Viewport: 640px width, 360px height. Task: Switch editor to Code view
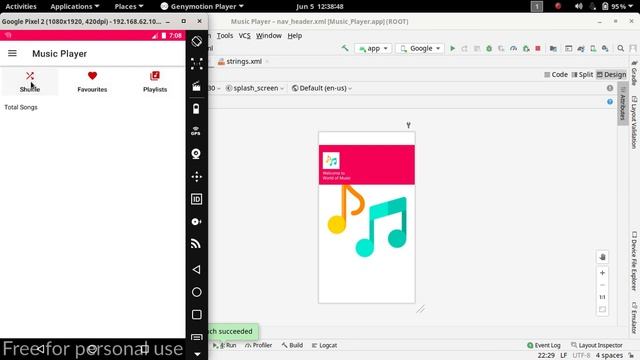556,74
